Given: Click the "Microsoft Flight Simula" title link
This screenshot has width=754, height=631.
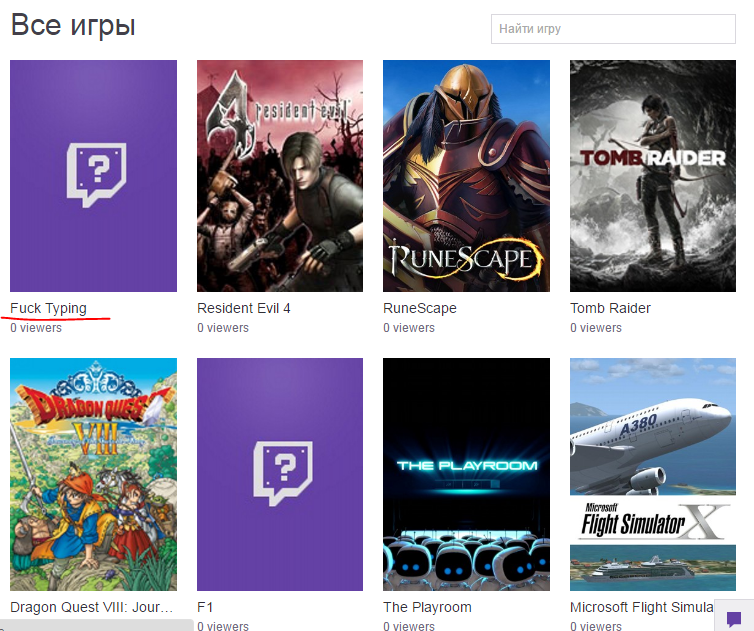Looking at the screenshot, I should [x=641, y=607].
